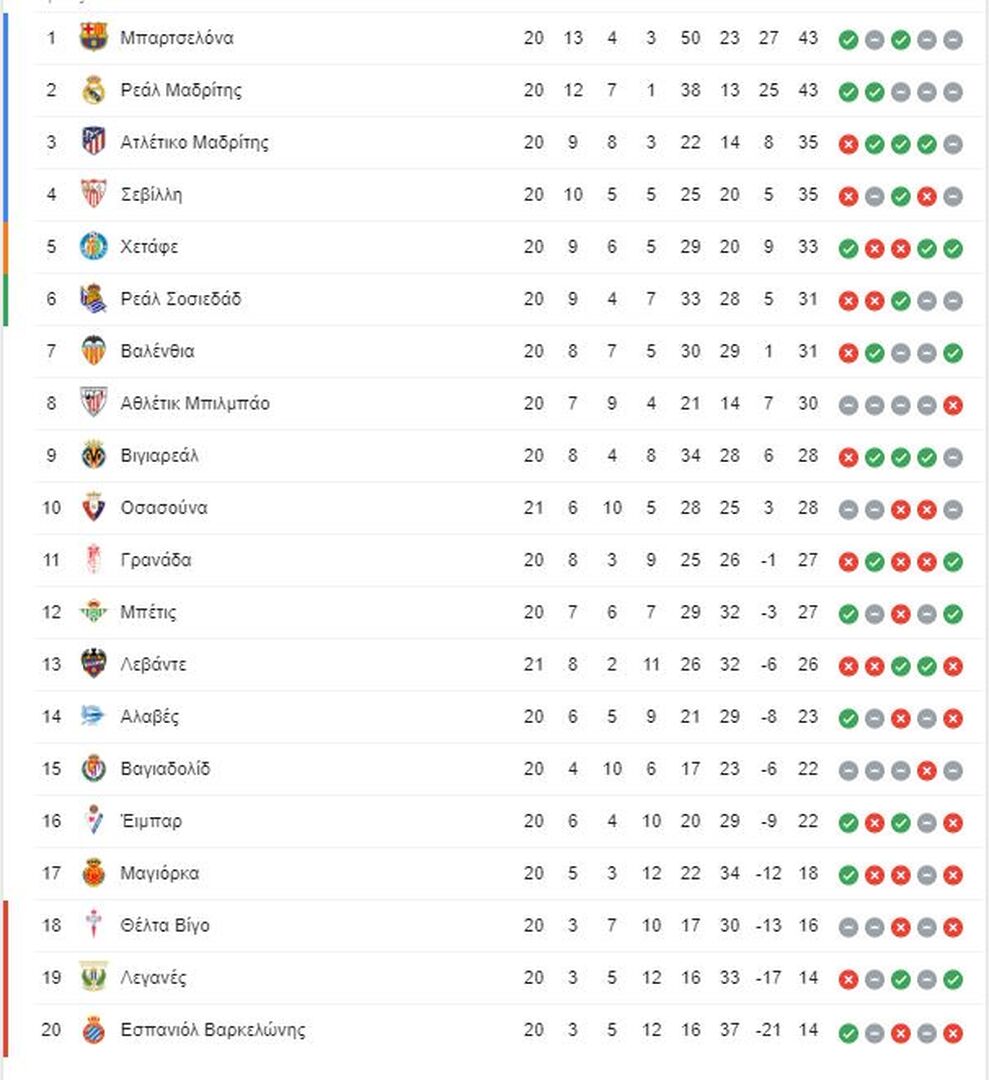Click the Levante club crest
The width and height of the screenshot is (989, 1080).
coord(93,664)
